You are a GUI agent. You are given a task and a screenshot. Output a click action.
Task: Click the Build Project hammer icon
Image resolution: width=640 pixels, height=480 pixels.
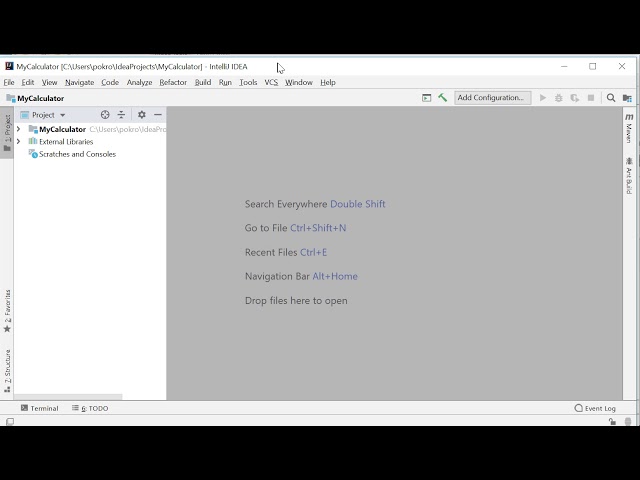coord(442,98)
